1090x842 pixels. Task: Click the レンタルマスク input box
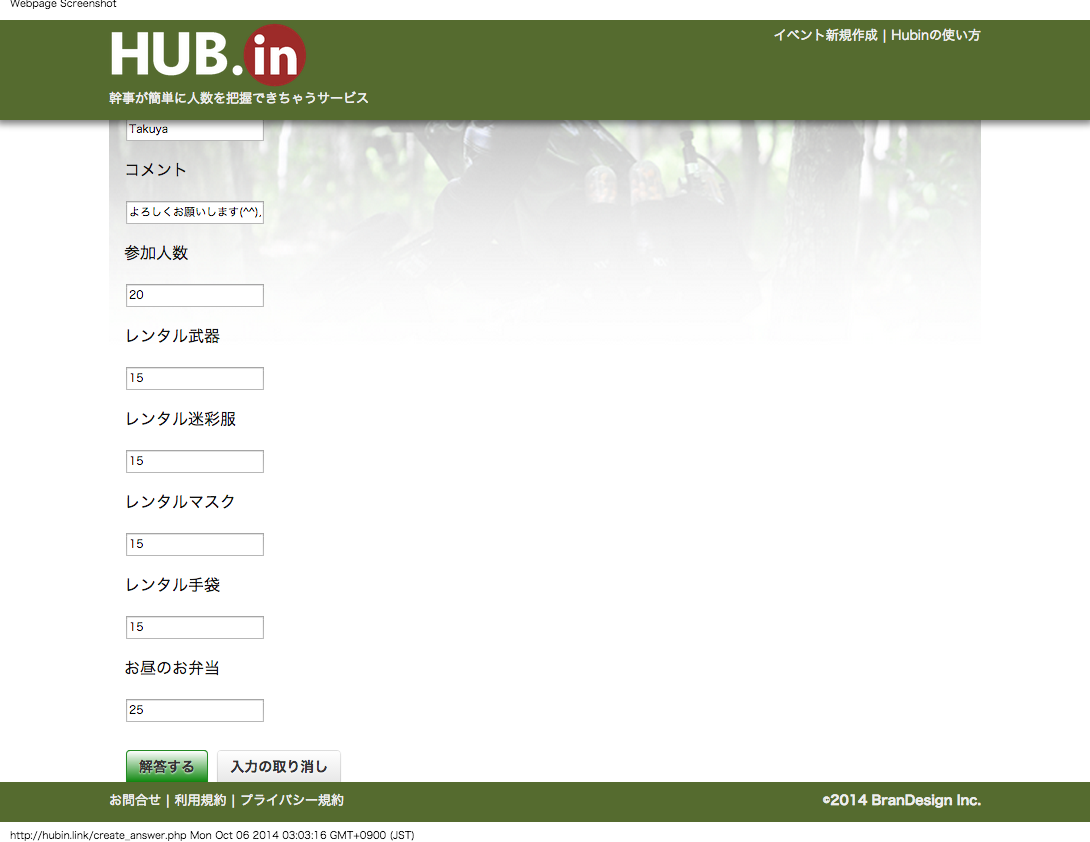(x=195, y=544)
